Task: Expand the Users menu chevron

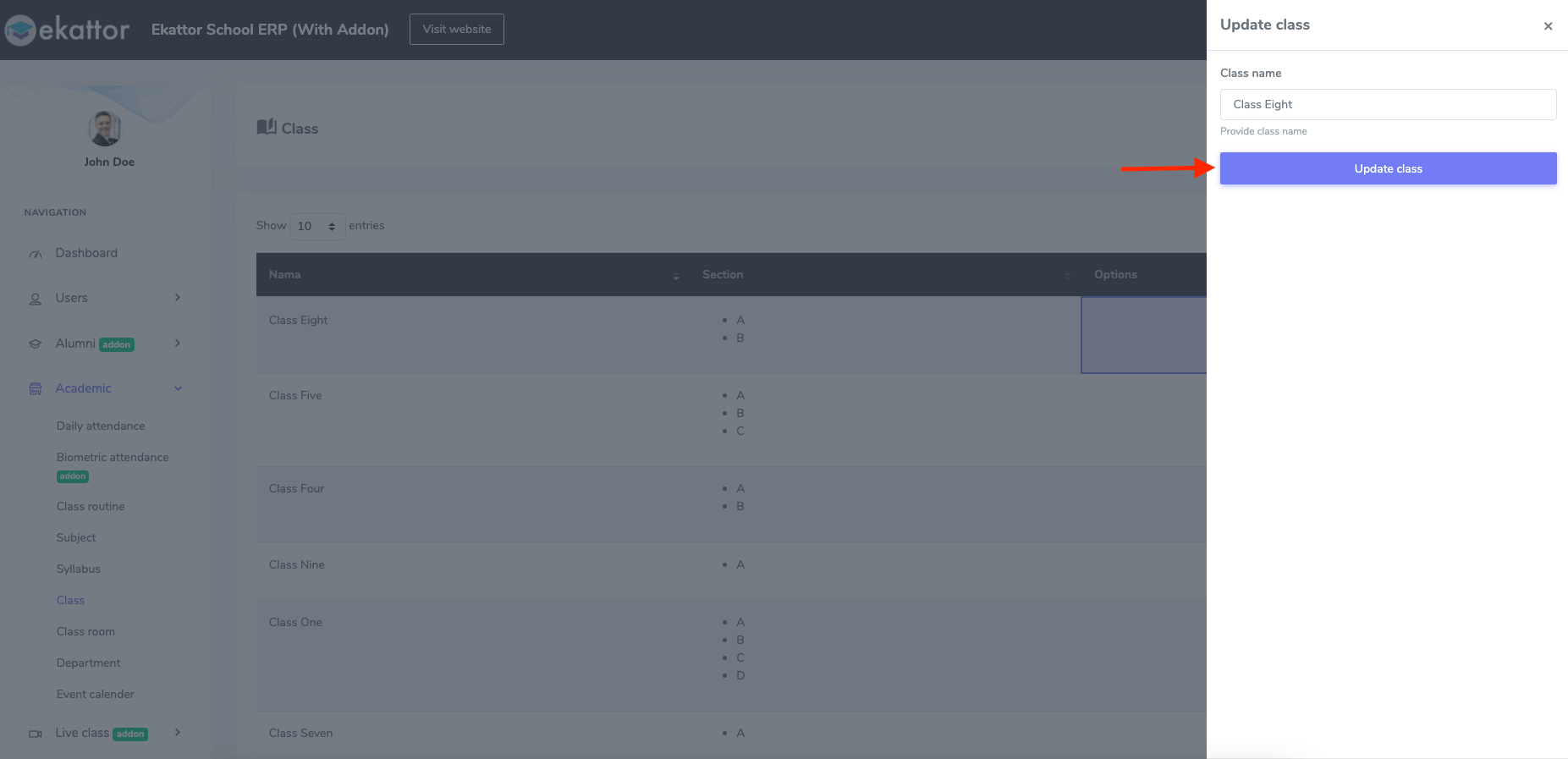Action: [x=178, y=298]
